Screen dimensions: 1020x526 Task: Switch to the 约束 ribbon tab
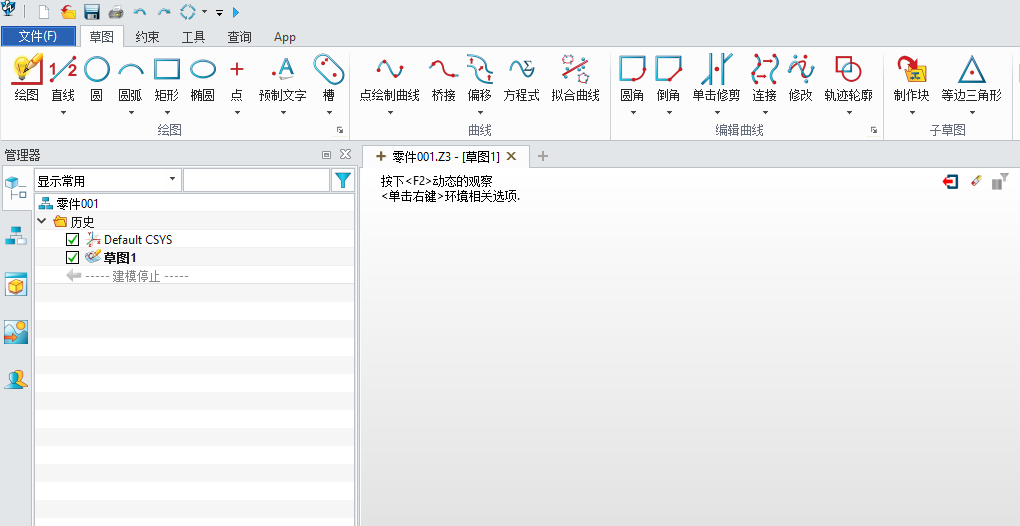click(147, 37)
